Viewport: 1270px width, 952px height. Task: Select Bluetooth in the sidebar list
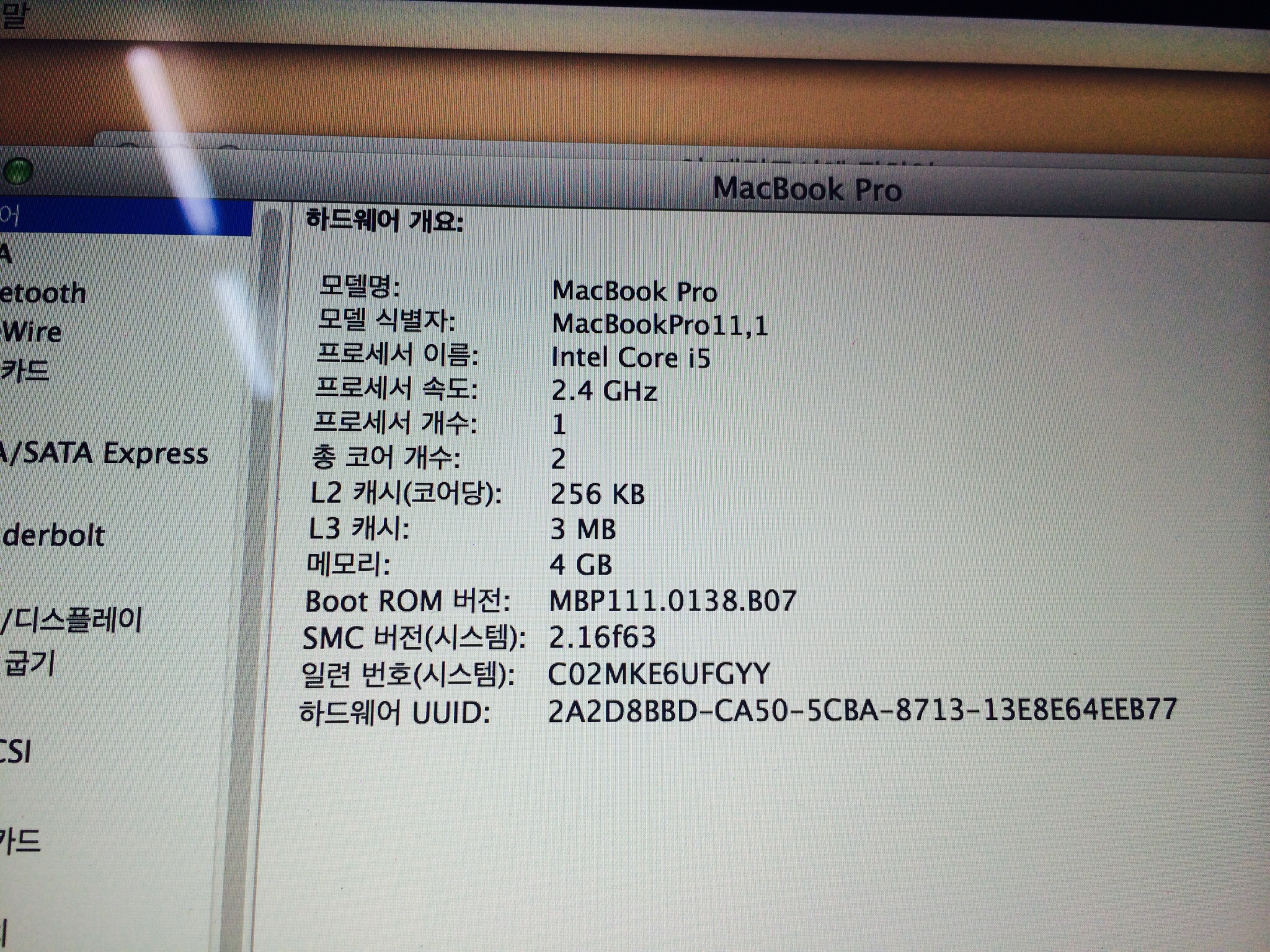coord(43,293)
